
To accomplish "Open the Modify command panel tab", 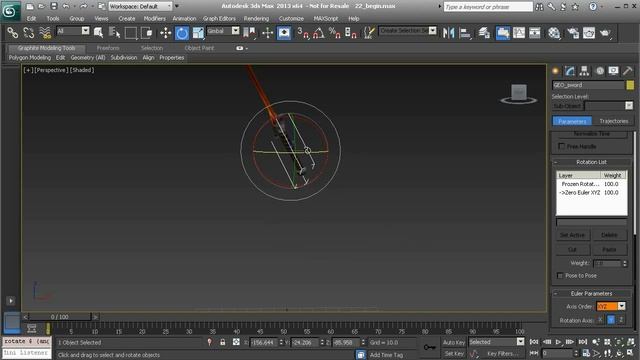I will click(x=570, y=71).
